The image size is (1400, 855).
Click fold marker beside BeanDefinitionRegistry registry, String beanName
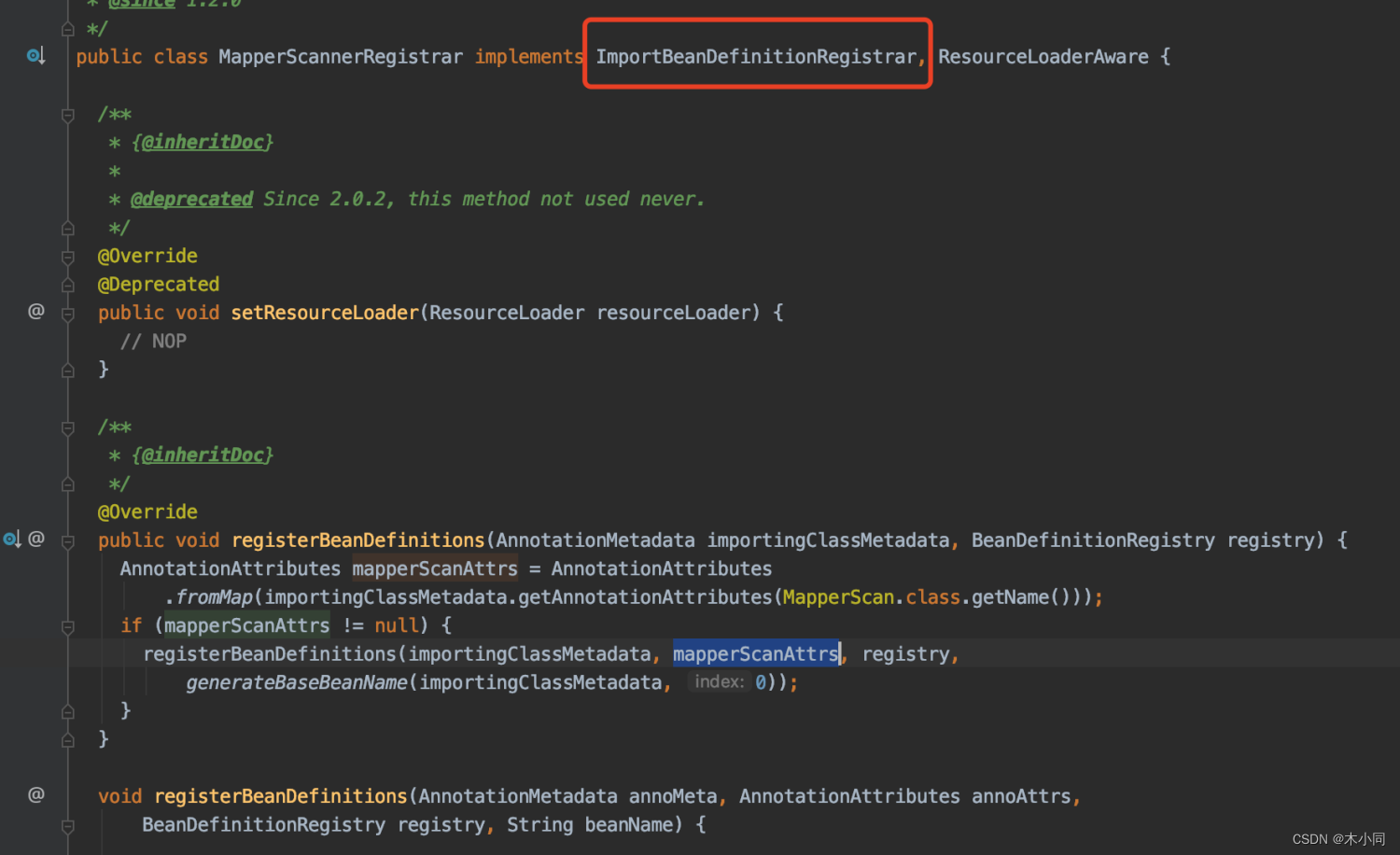(68, 826)
